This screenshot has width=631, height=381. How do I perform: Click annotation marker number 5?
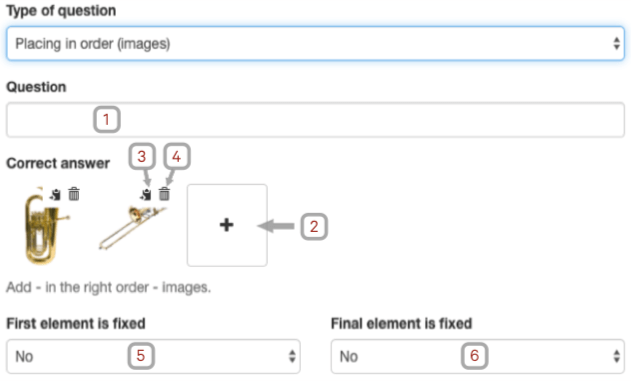pyautogui.click(x=141, y=356)
